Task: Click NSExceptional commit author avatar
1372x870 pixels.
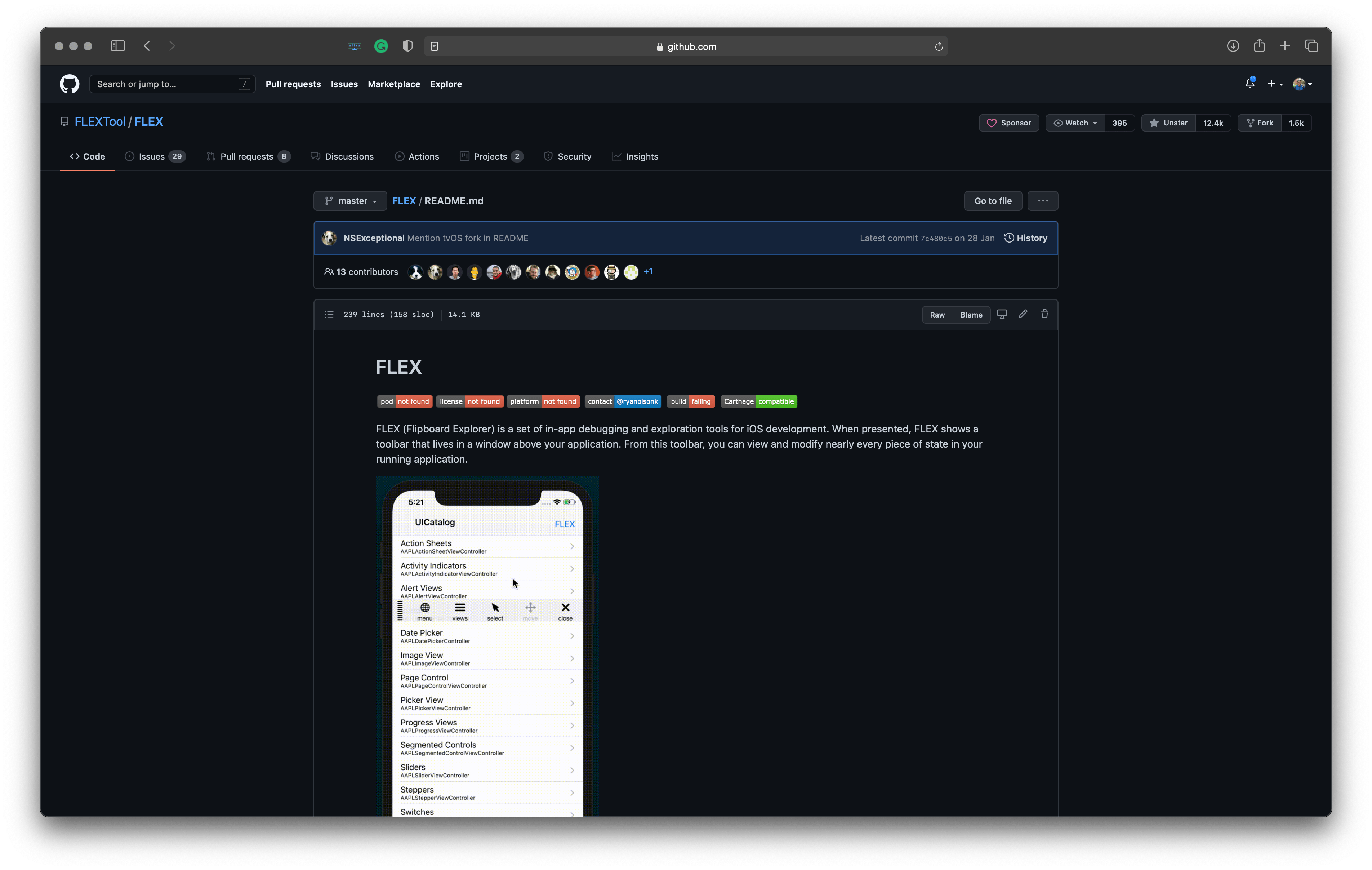Action: (x=329, y=238)
